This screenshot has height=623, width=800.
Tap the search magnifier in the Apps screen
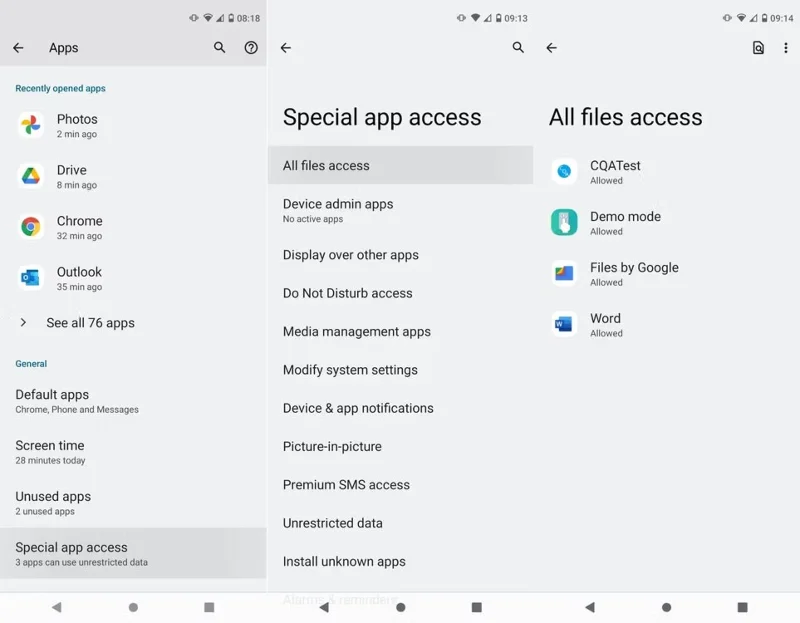click(x=219, y=47)
